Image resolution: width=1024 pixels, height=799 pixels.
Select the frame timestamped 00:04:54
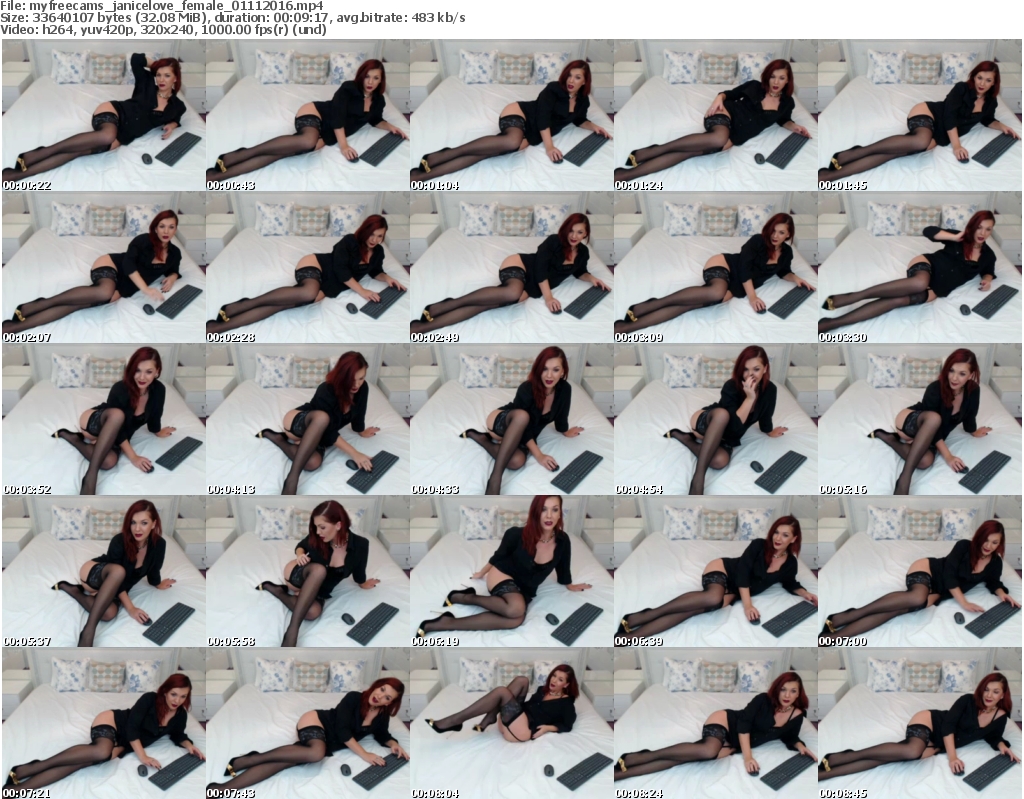coord(715,420)
